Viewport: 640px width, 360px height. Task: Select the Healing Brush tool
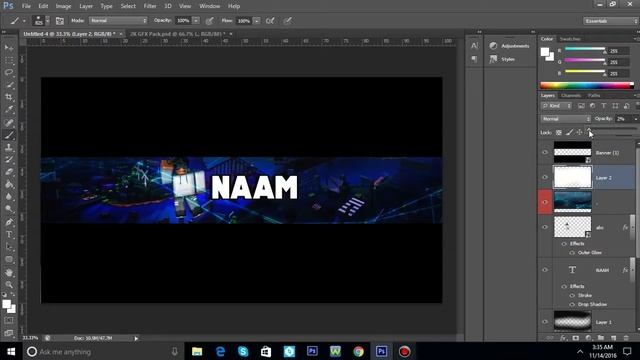coord(9,122)
